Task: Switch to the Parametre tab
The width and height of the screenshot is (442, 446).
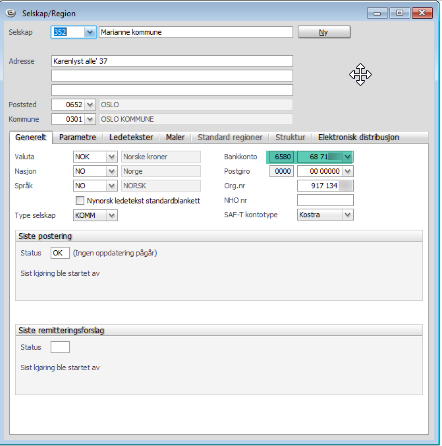Action: [78, 137]
